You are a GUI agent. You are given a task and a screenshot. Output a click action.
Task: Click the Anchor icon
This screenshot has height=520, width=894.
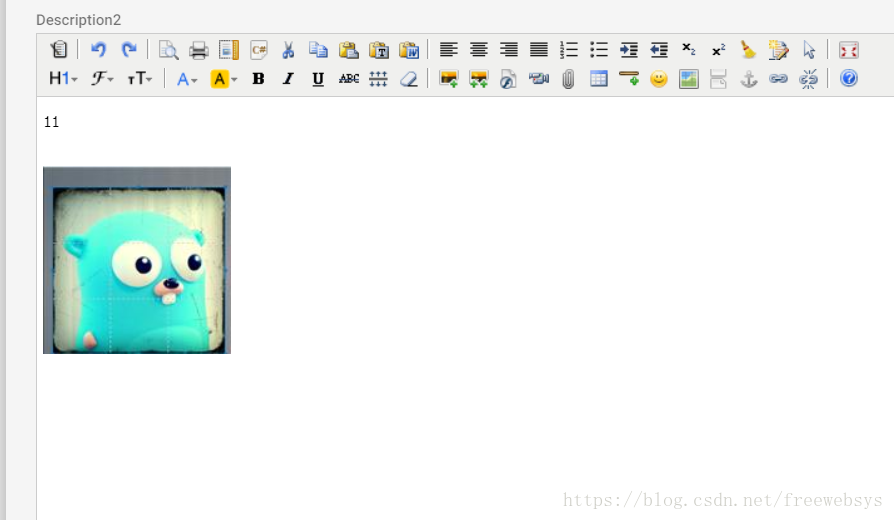[749, 79]
